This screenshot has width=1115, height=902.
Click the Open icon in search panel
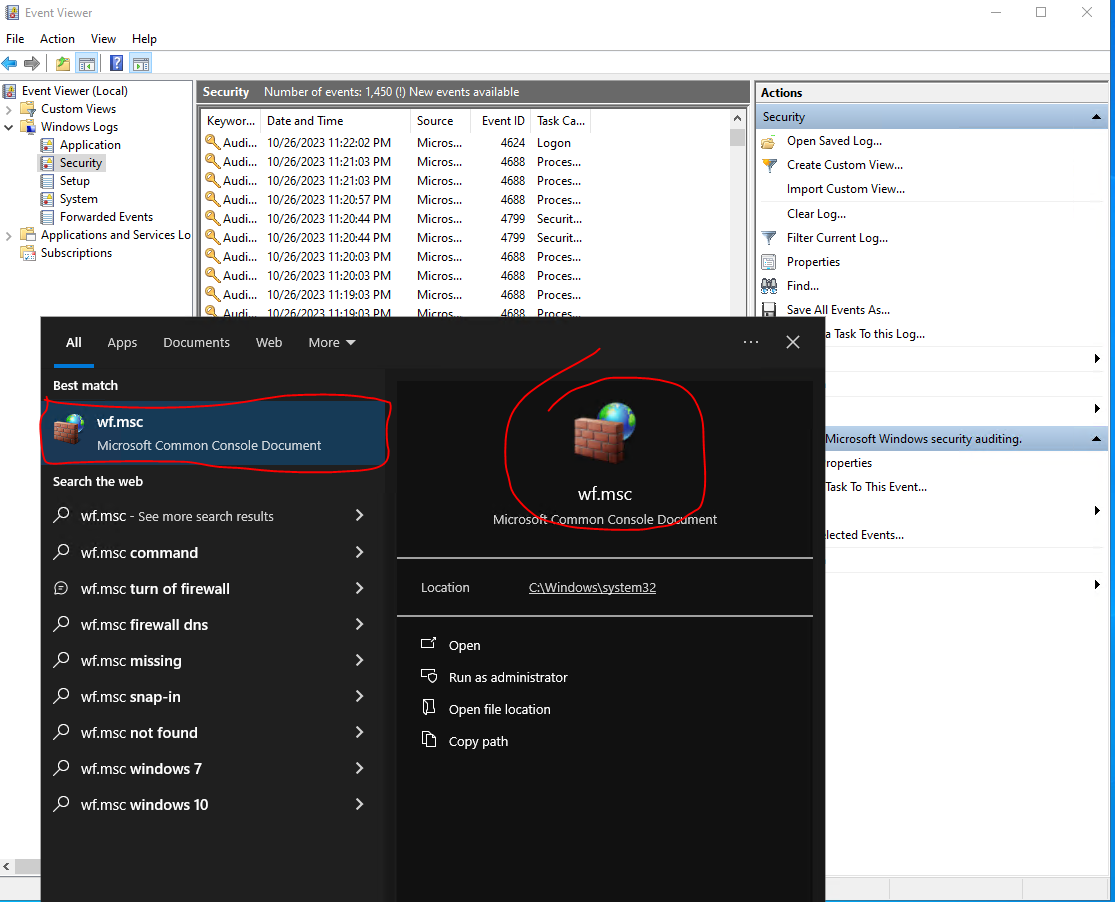click(428, 644)
